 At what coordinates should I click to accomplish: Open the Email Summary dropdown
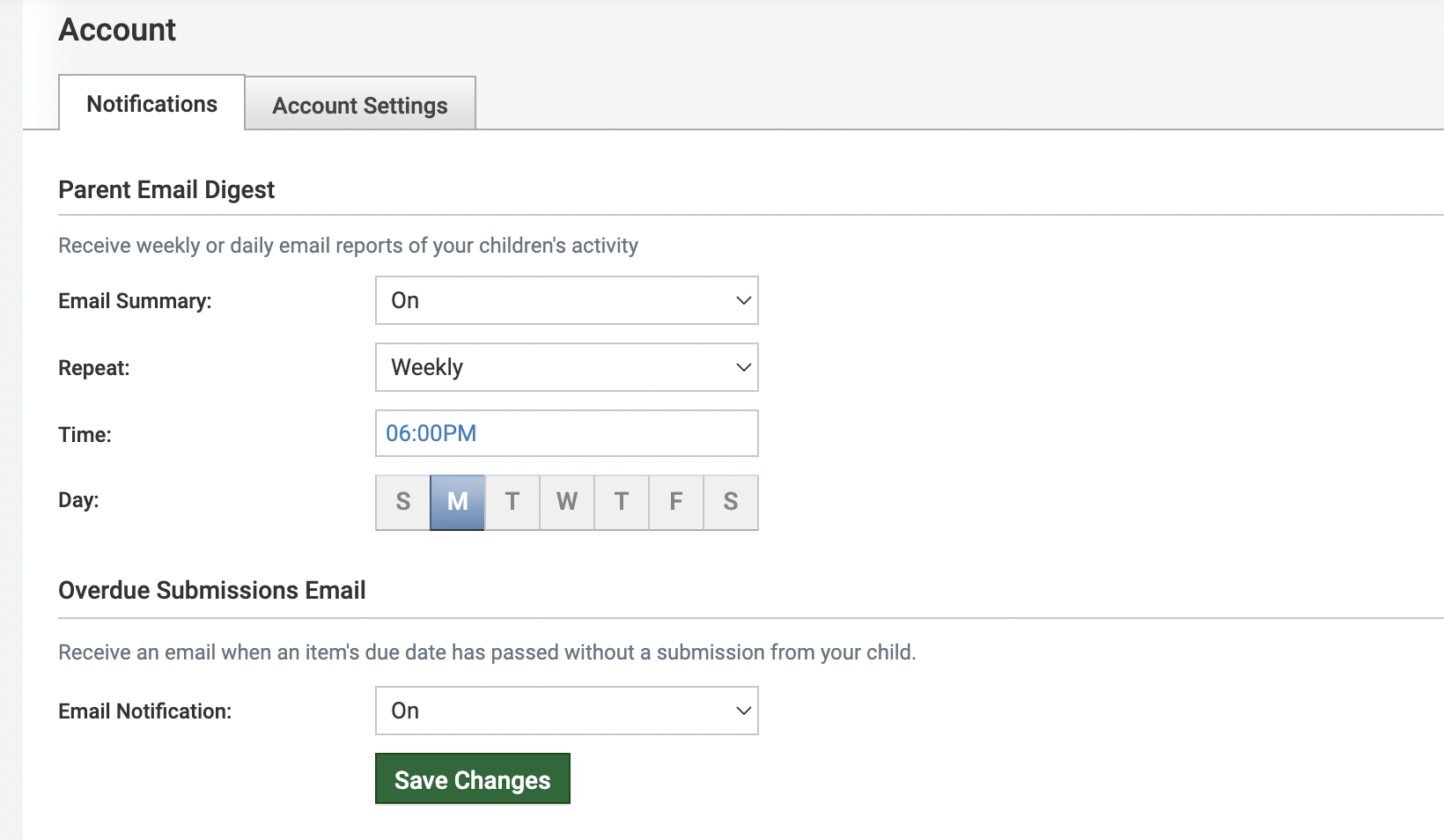[566, 300]
